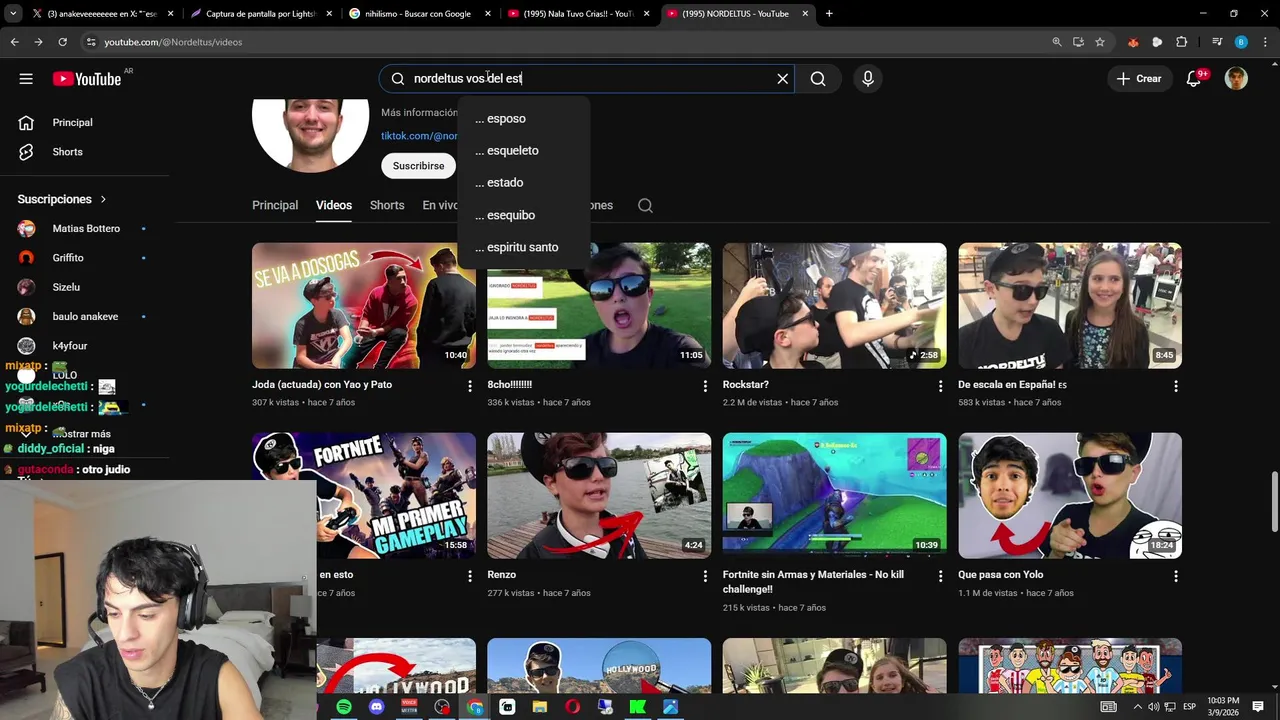Start voice search with the microphone

(x=868, y=79)
